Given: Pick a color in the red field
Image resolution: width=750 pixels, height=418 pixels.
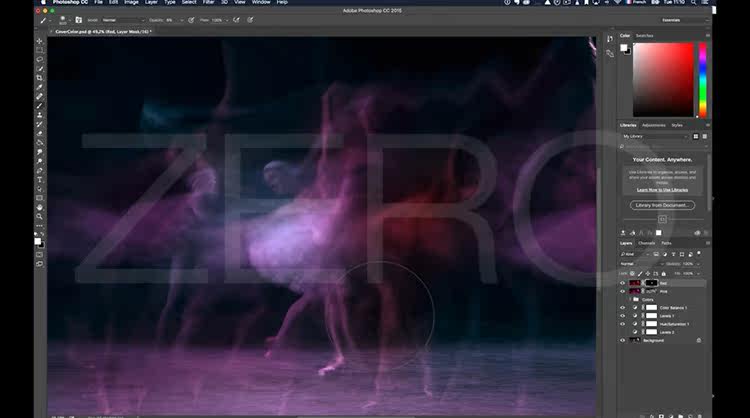Looking at the screenshot, I should tap(663, 79).
